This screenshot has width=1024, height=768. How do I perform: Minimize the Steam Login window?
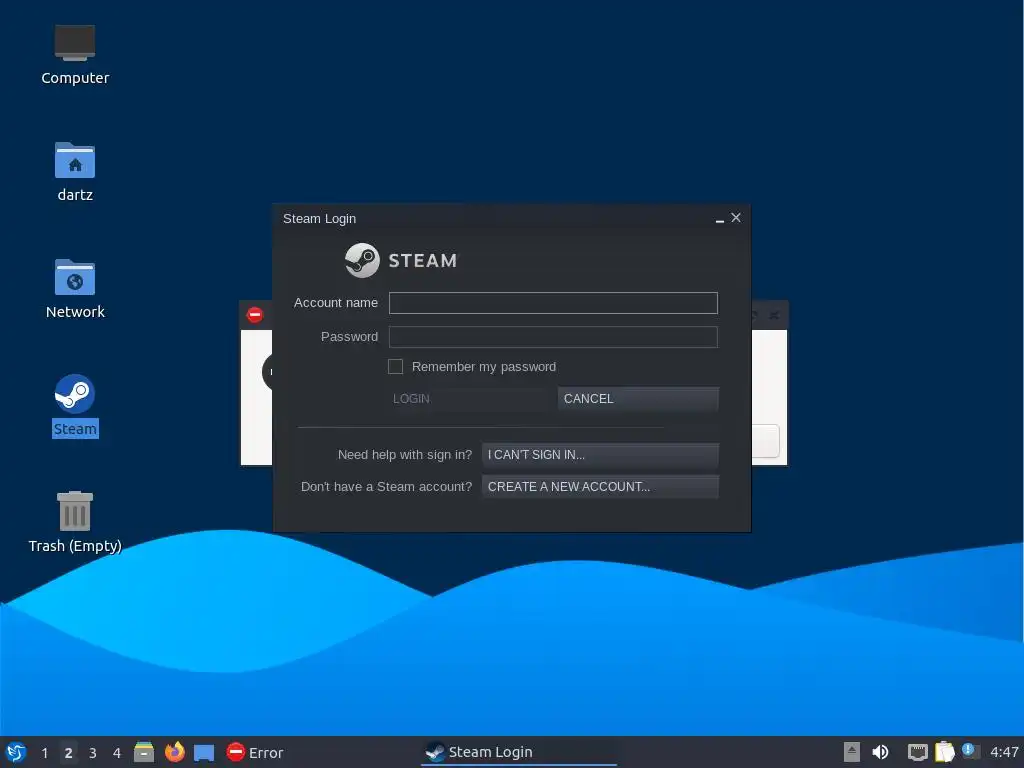pos(719,219)
